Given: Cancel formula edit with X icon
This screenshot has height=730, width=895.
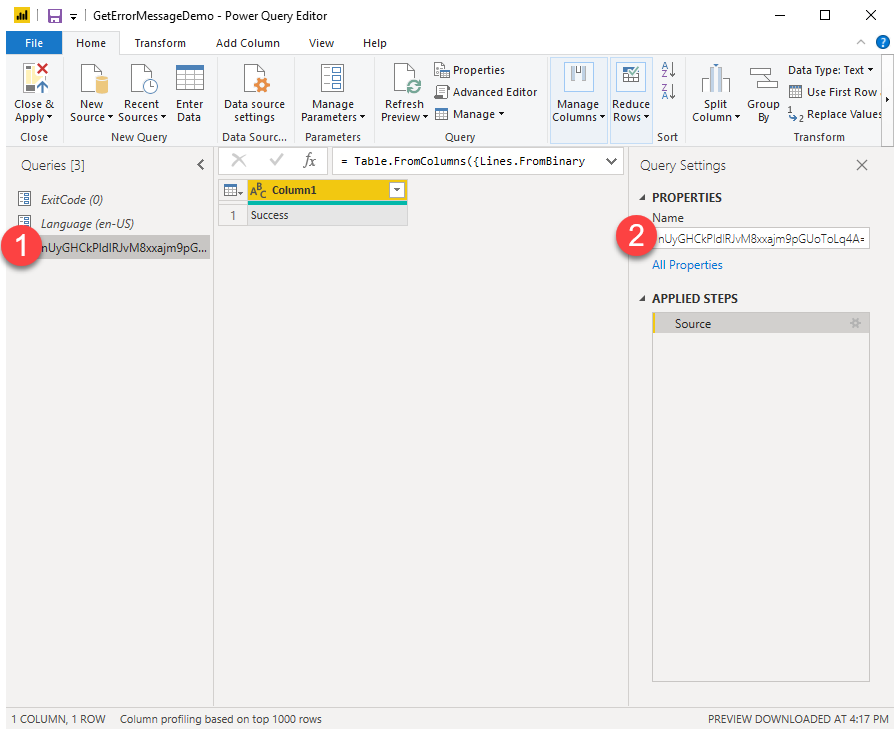Looking at the screenshot, I should [239, 161].
